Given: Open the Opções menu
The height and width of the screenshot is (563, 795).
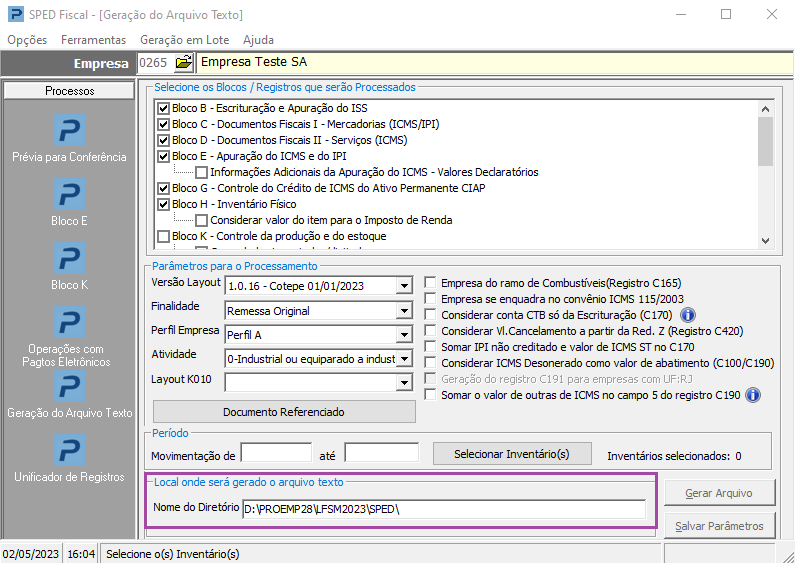Looking at the screenshot, I should 27,40.
